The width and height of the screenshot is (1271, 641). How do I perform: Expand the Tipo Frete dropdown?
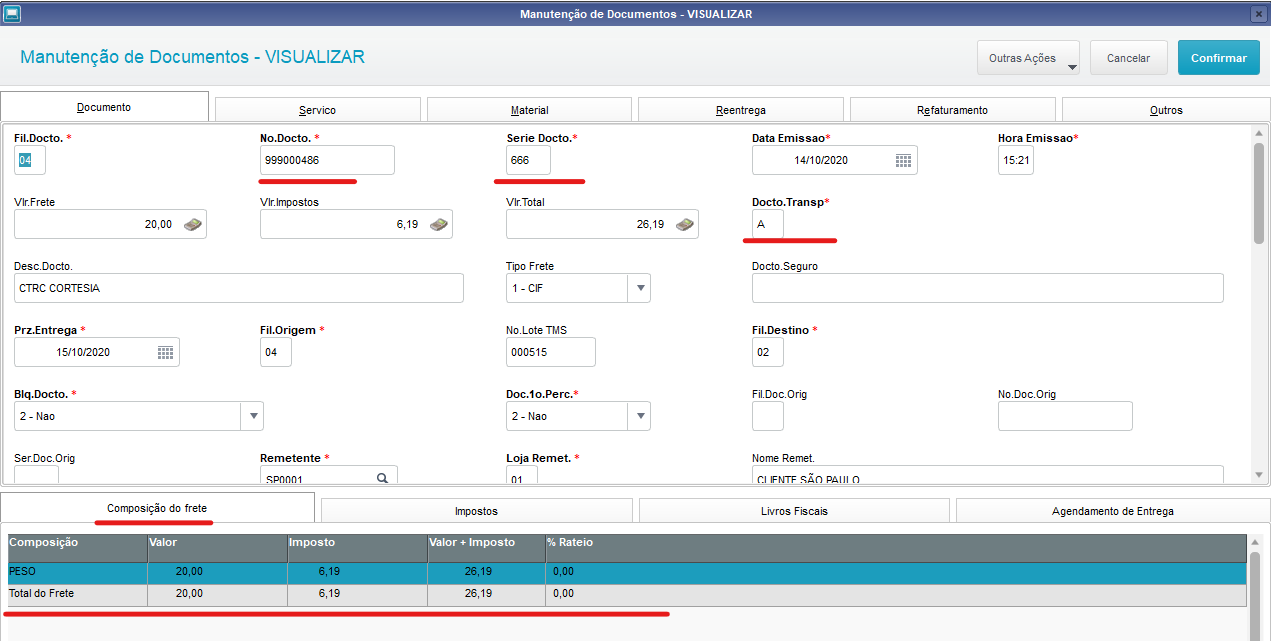tap(638, 288)
